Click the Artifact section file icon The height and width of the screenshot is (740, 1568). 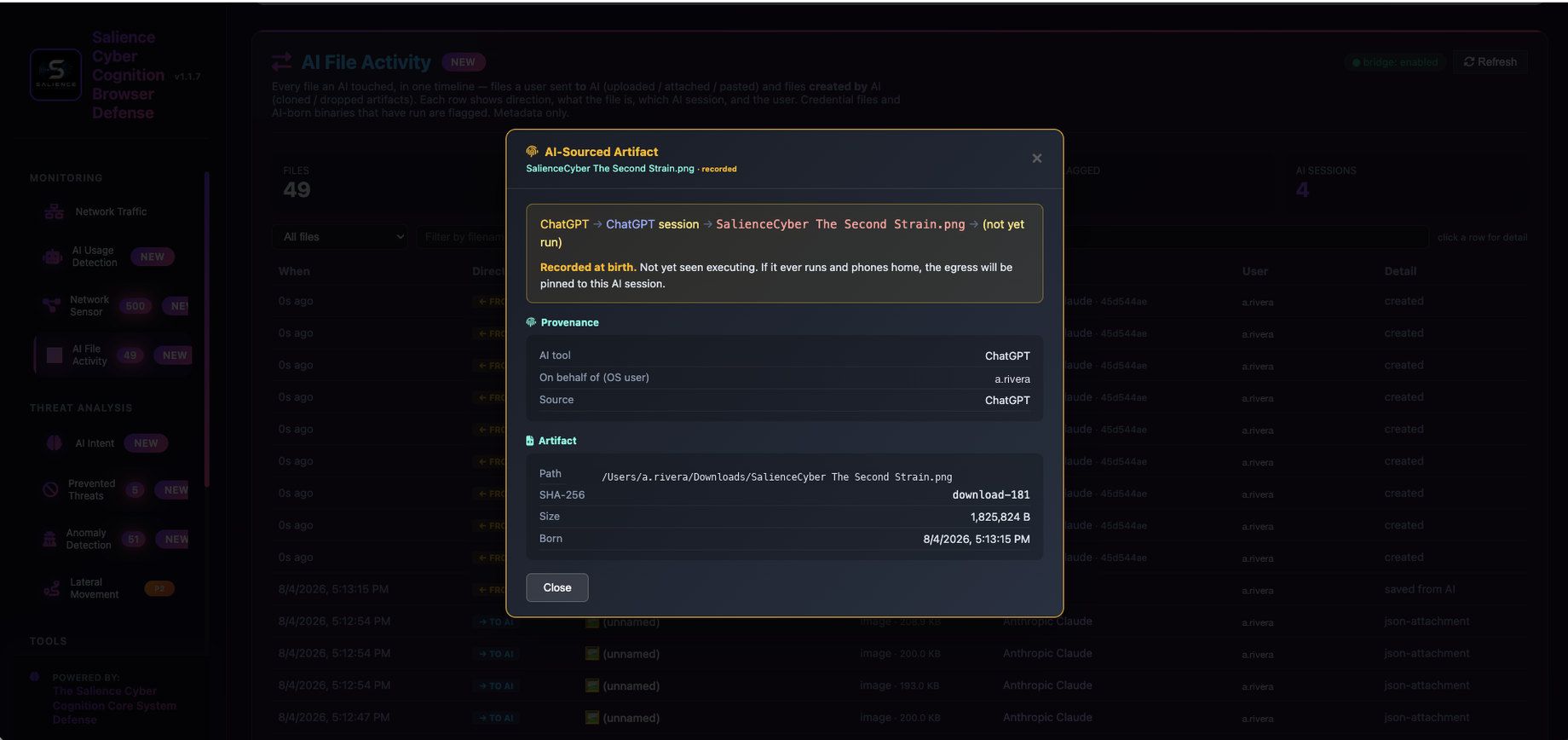(x=530, y=441)
